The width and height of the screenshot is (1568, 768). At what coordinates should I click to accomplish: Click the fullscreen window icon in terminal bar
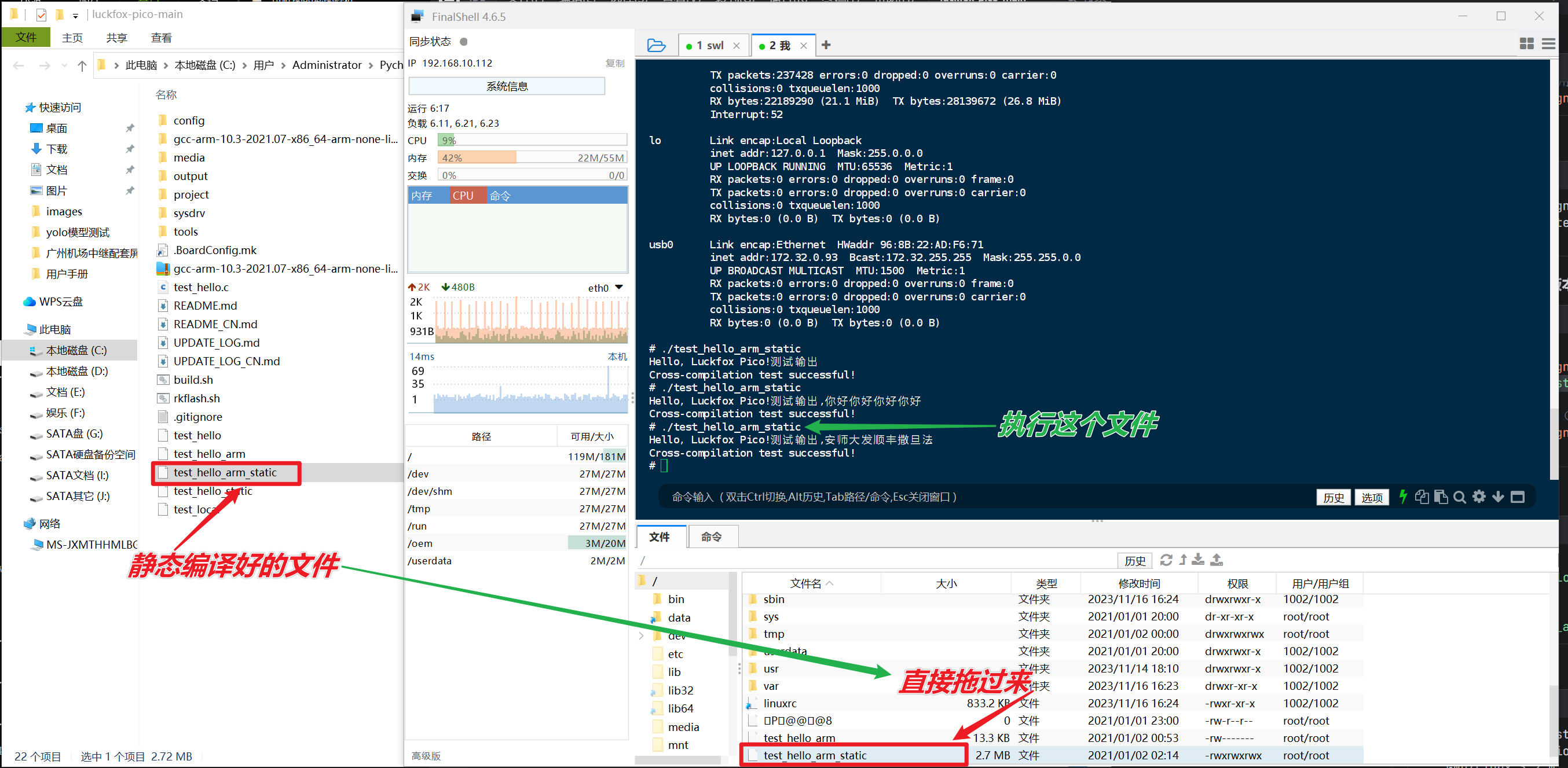point(1518,497)
